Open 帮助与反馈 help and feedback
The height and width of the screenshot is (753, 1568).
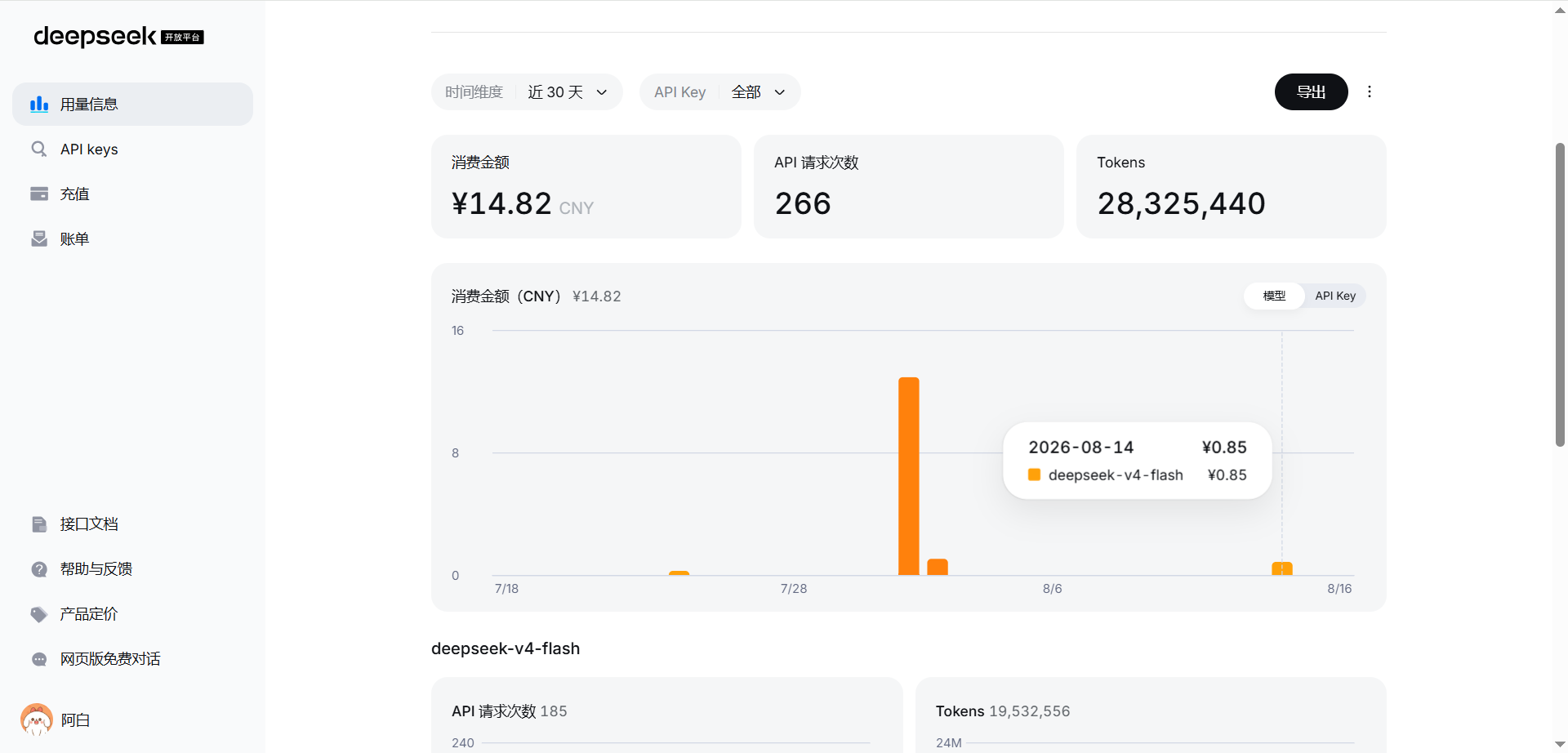[x=132, y=569]
